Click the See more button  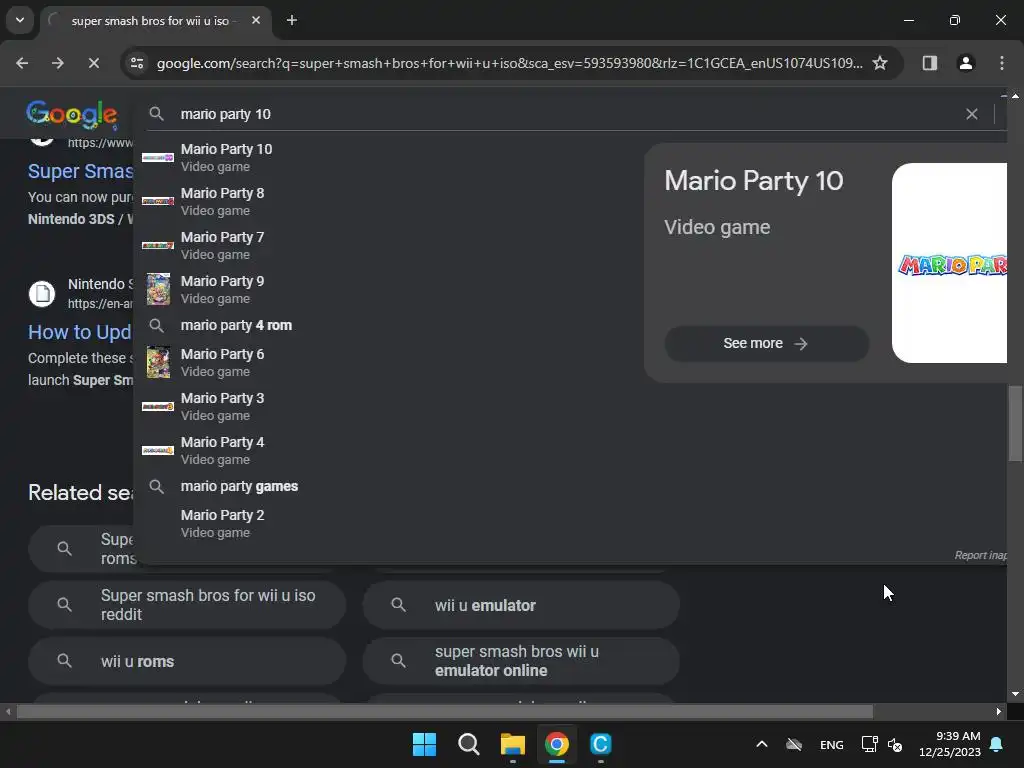(766, 344)
